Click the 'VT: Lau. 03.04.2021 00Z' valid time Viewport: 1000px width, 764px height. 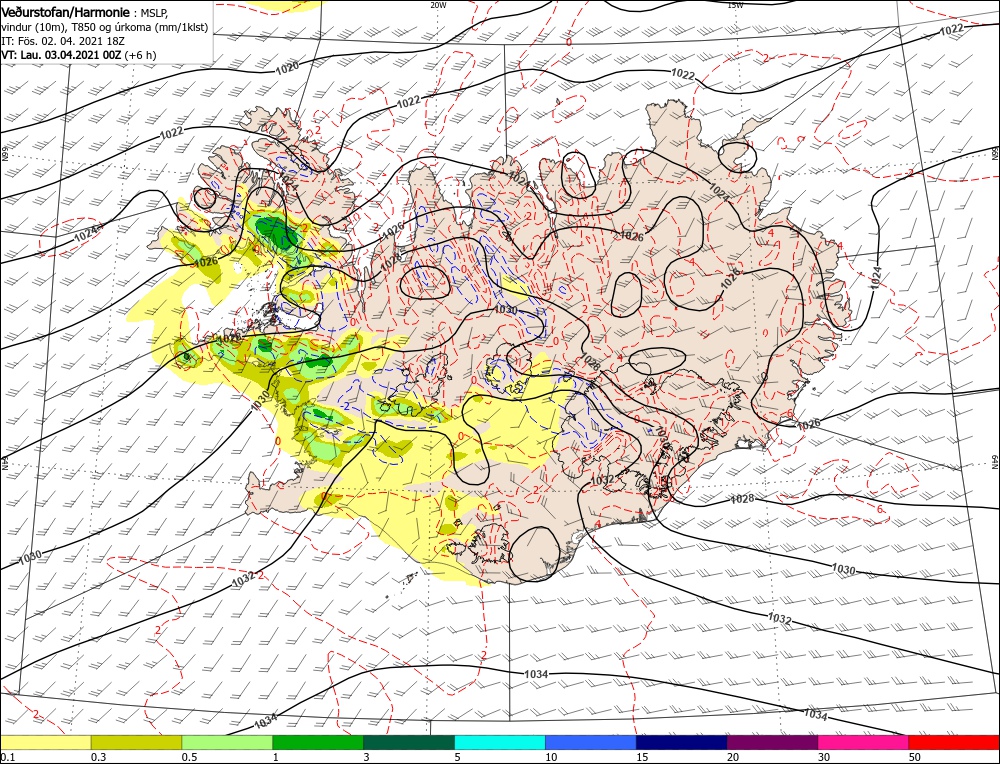pyautogui.click(x=61, y=55)
